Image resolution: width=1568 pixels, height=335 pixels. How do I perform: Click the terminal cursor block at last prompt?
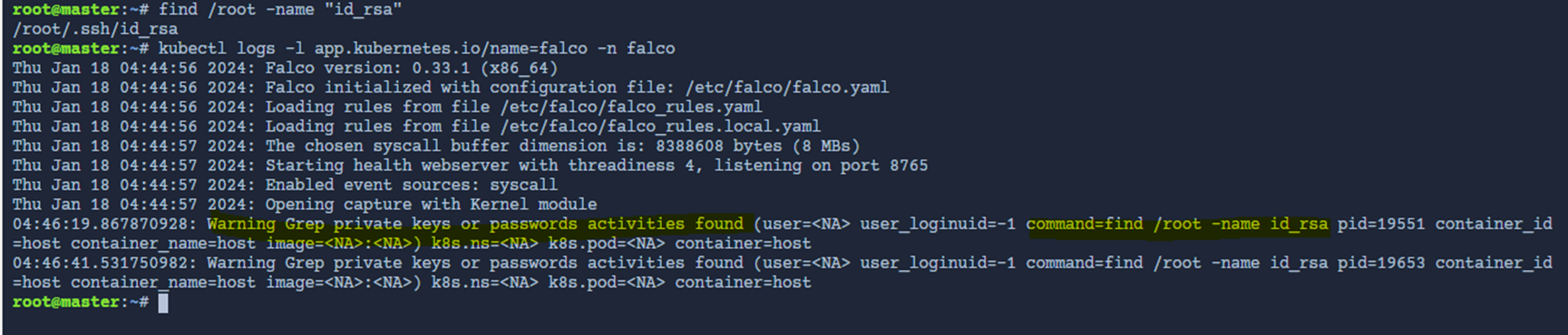coord(163,302)
